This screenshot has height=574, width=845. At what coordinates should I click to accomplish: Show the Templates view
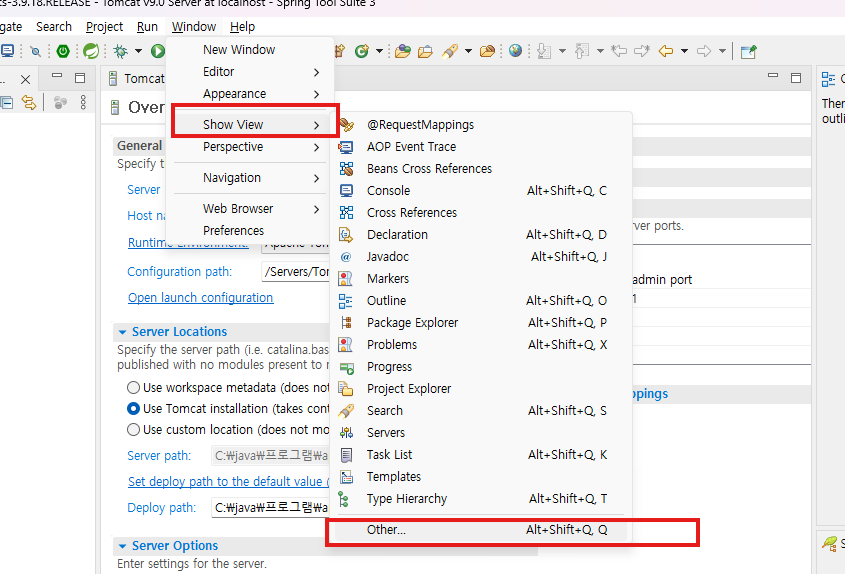pyautogui.click(x=480, y=477)
